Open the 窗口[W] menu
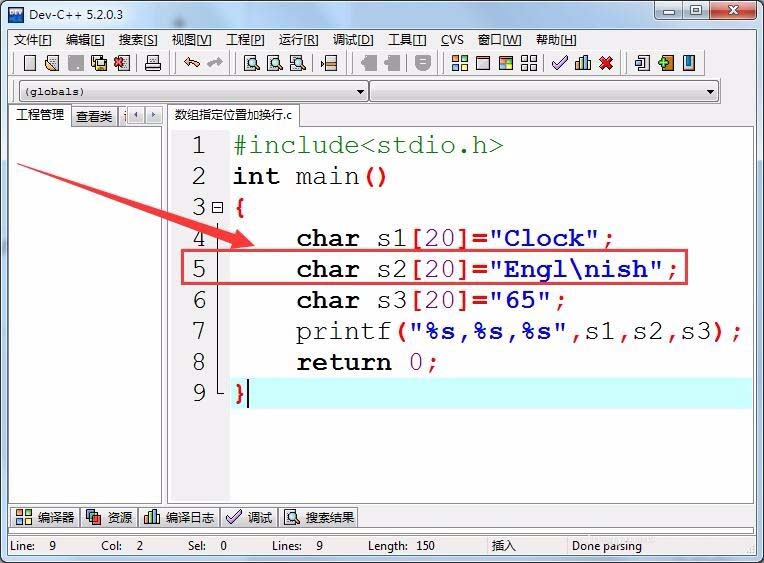 coord(499,40)
